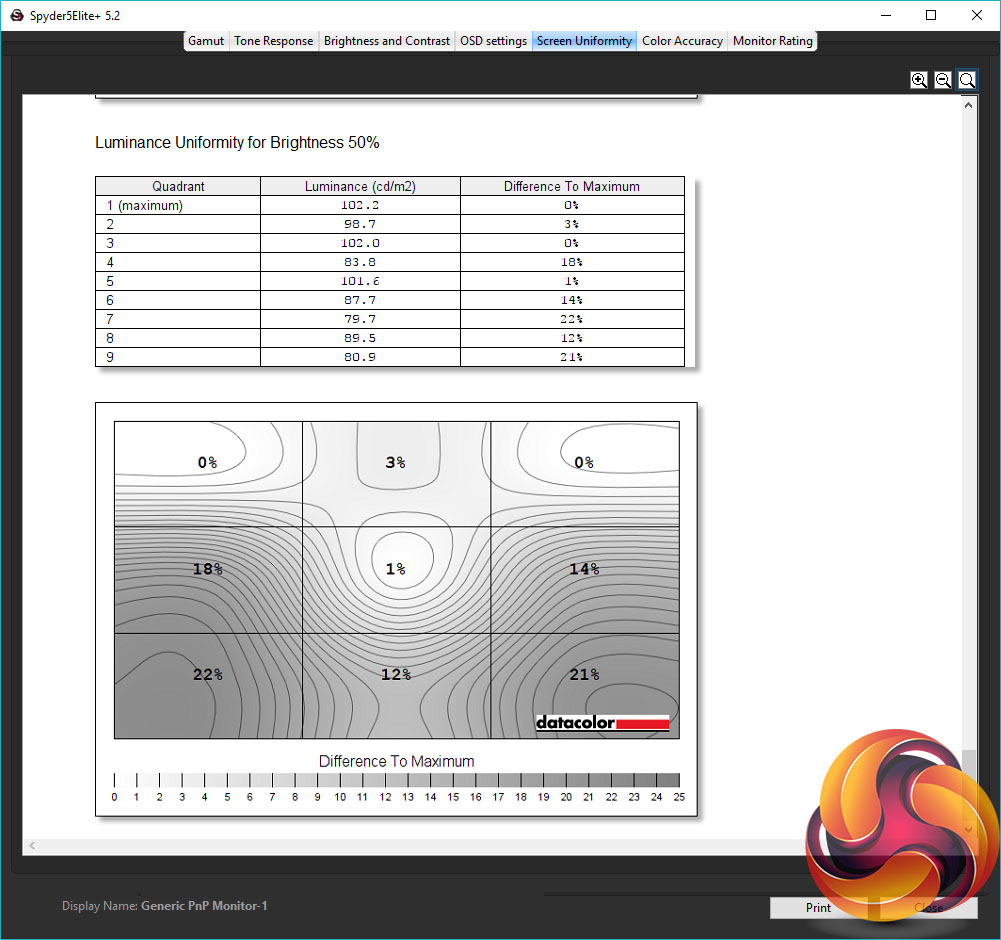This screenshot has width=1001, height=940.
Task: Click luminance value 87.7
Action: click(360, 300)
